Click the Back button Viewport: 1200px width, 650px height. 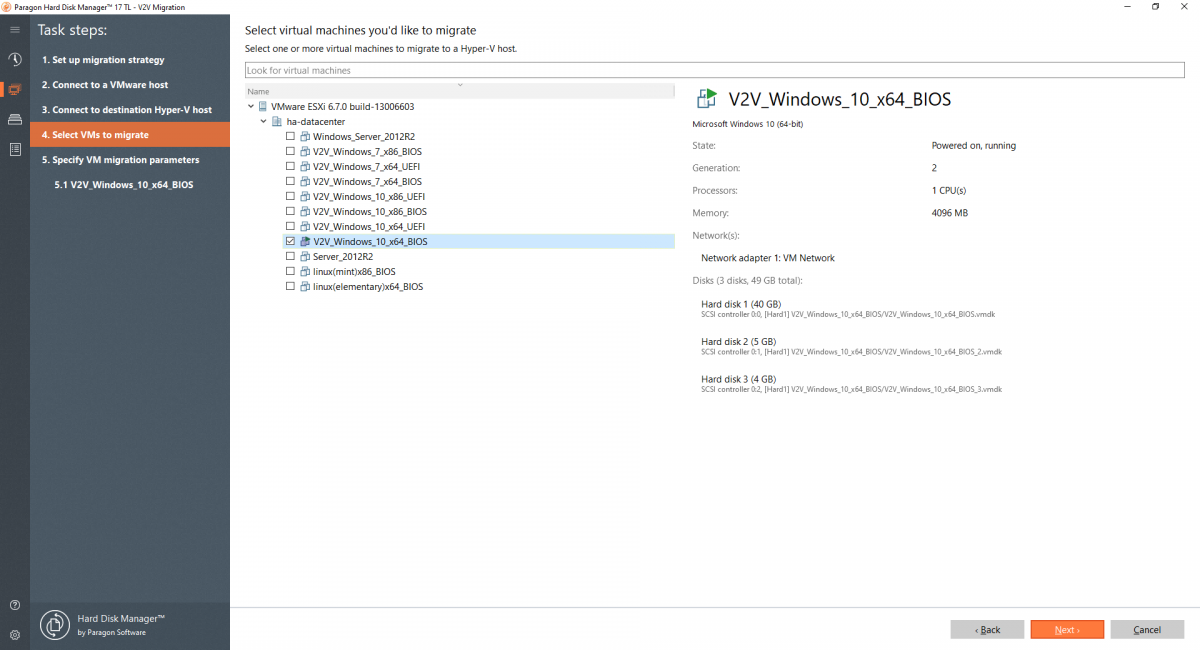point(987,629)
